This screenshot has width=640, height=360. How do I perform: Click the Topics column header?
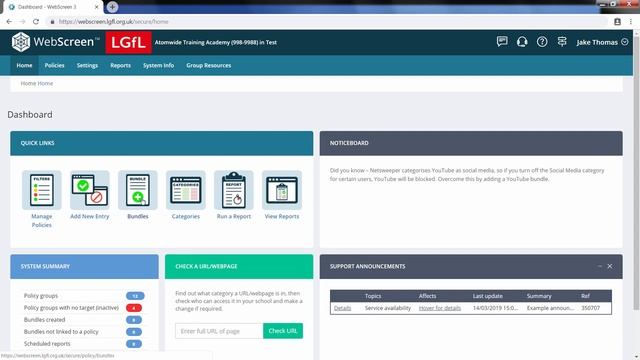pyautogui.click(x=373, y=296)
